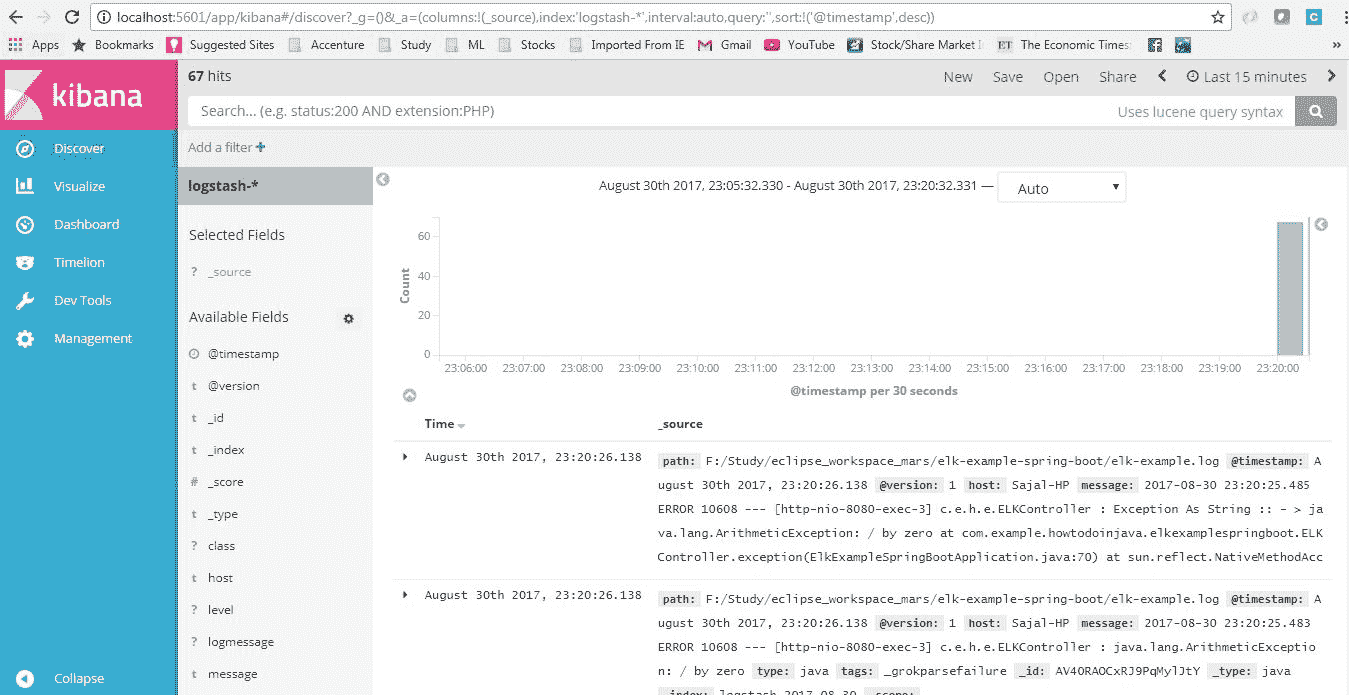Select the _index field
The image size is (1349, 695).
pos(226,450)
